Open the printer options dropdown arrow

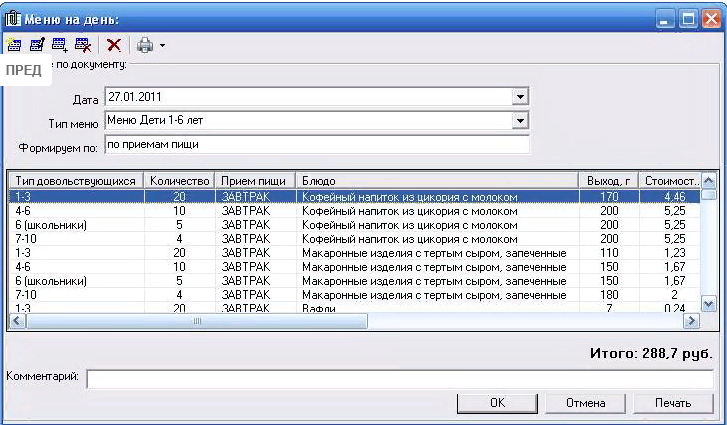[162, 46]
